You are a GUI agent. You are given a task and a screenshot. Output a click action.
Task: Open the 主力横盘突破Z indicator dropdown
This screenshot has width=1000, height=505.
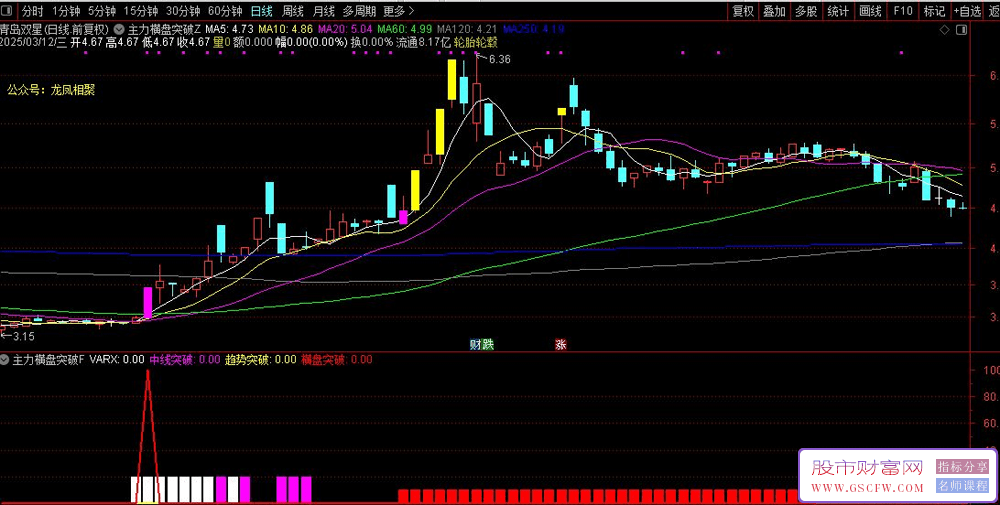point(119,29)
